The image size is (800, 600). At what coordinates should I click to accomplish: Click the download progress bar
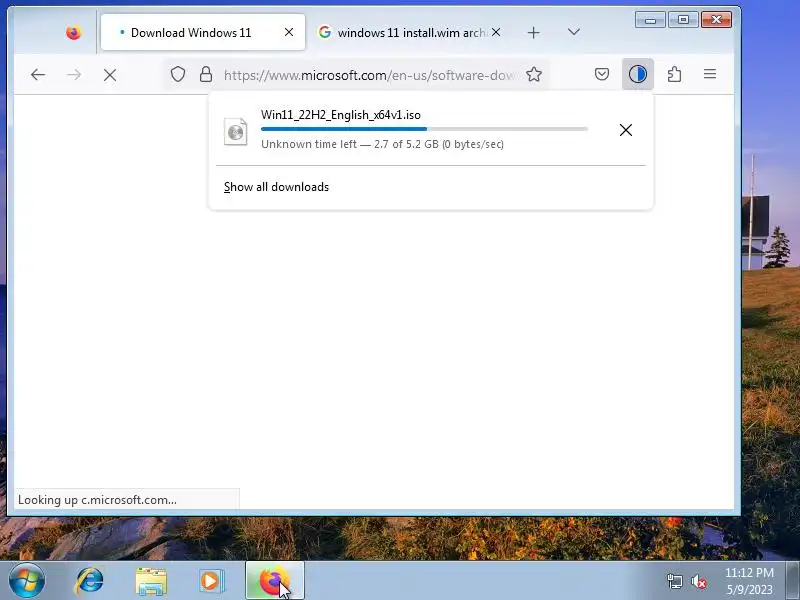point(424,129)
